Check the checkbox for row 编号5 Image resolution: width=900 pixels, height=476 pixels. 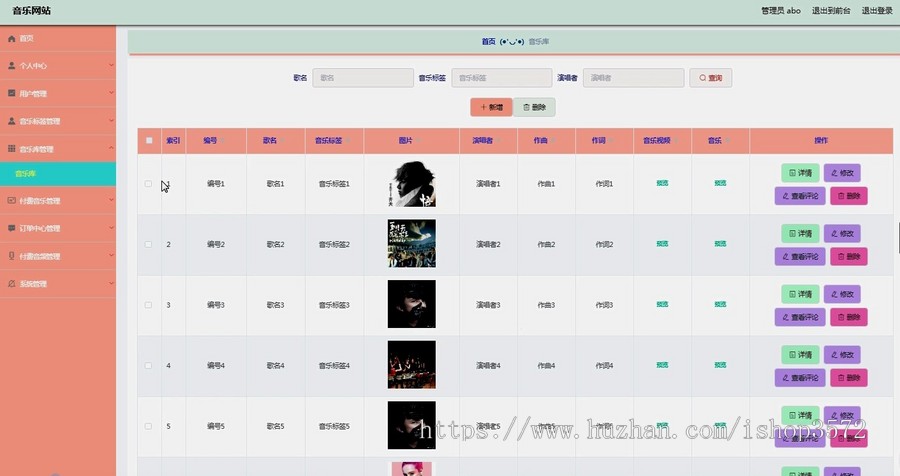point(148,426)
